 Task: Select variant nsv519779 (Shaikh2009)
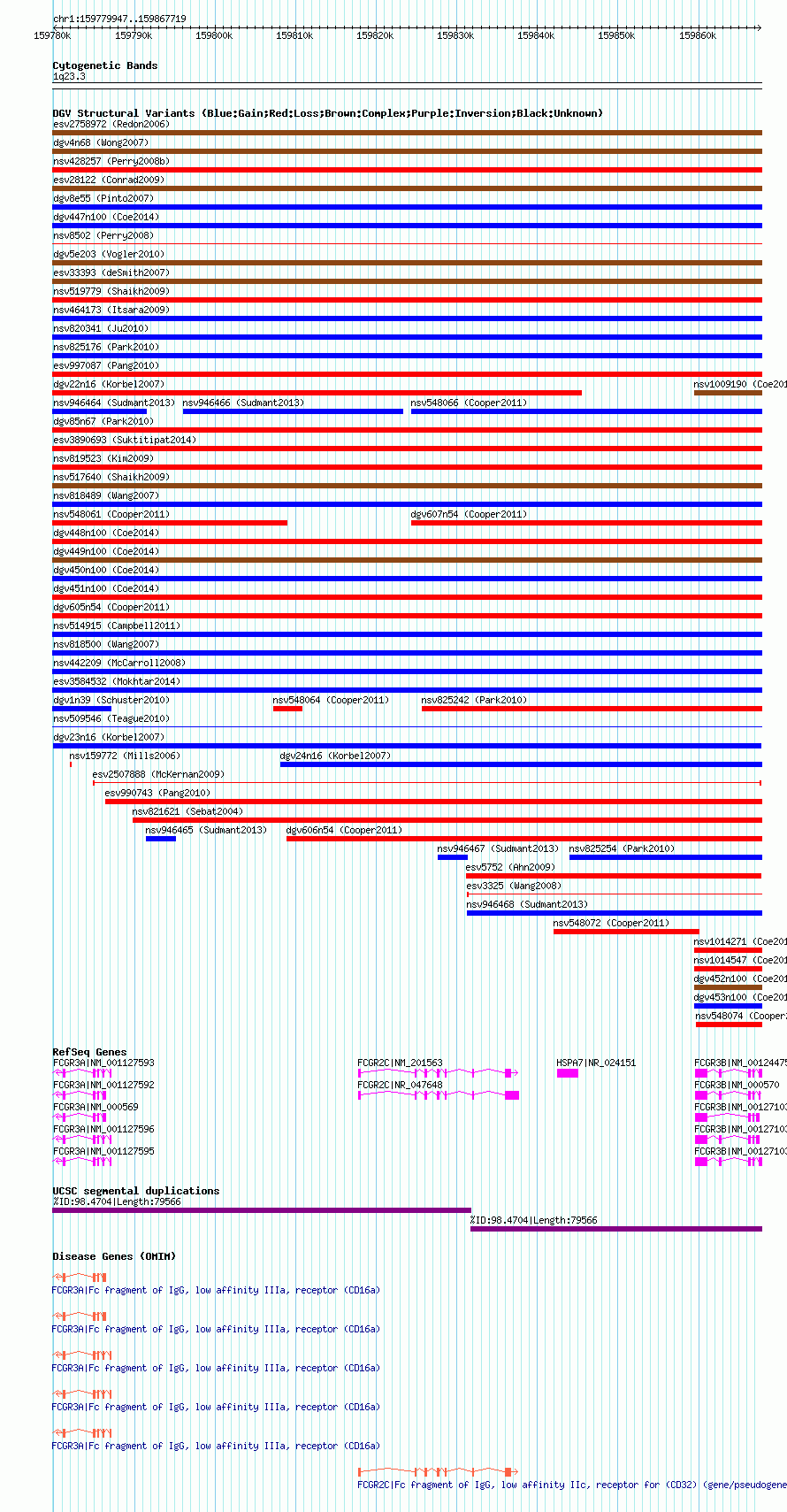point(111,291)
